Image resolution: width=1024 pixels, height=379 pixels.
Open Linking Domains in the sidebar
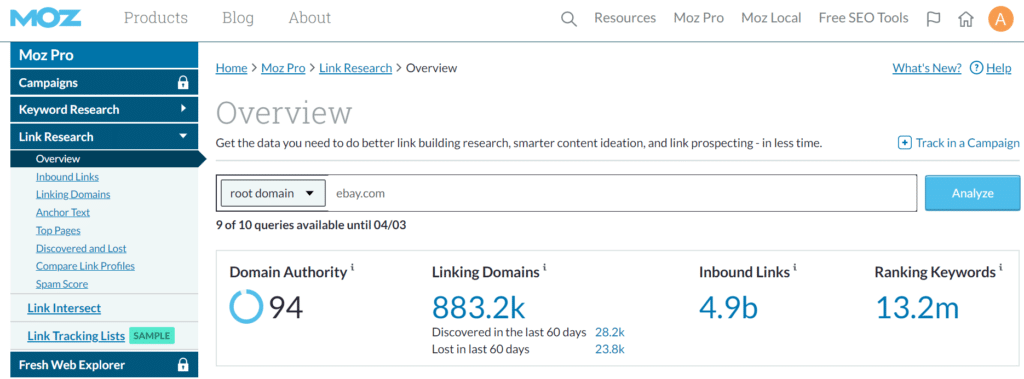click(73, 194)
